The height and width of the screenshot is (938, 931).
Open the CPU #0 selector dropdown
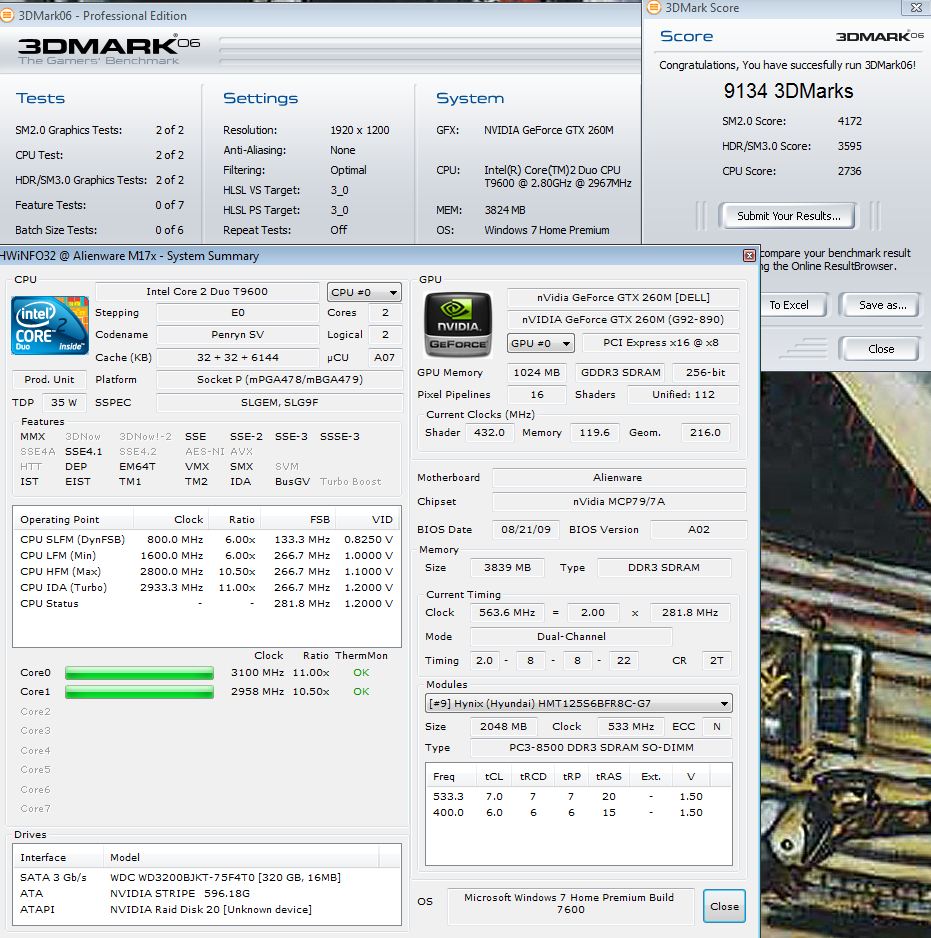coord(364,292)
